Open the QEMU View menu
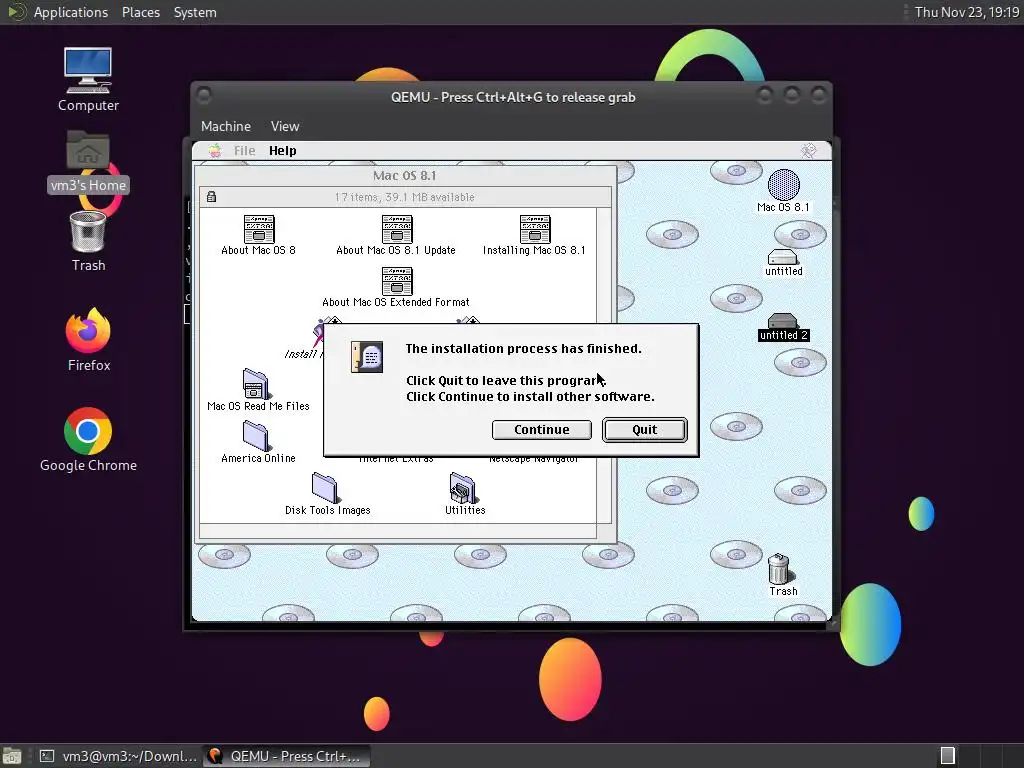This screenshot has height=768, width=1024. click(285, 126)
